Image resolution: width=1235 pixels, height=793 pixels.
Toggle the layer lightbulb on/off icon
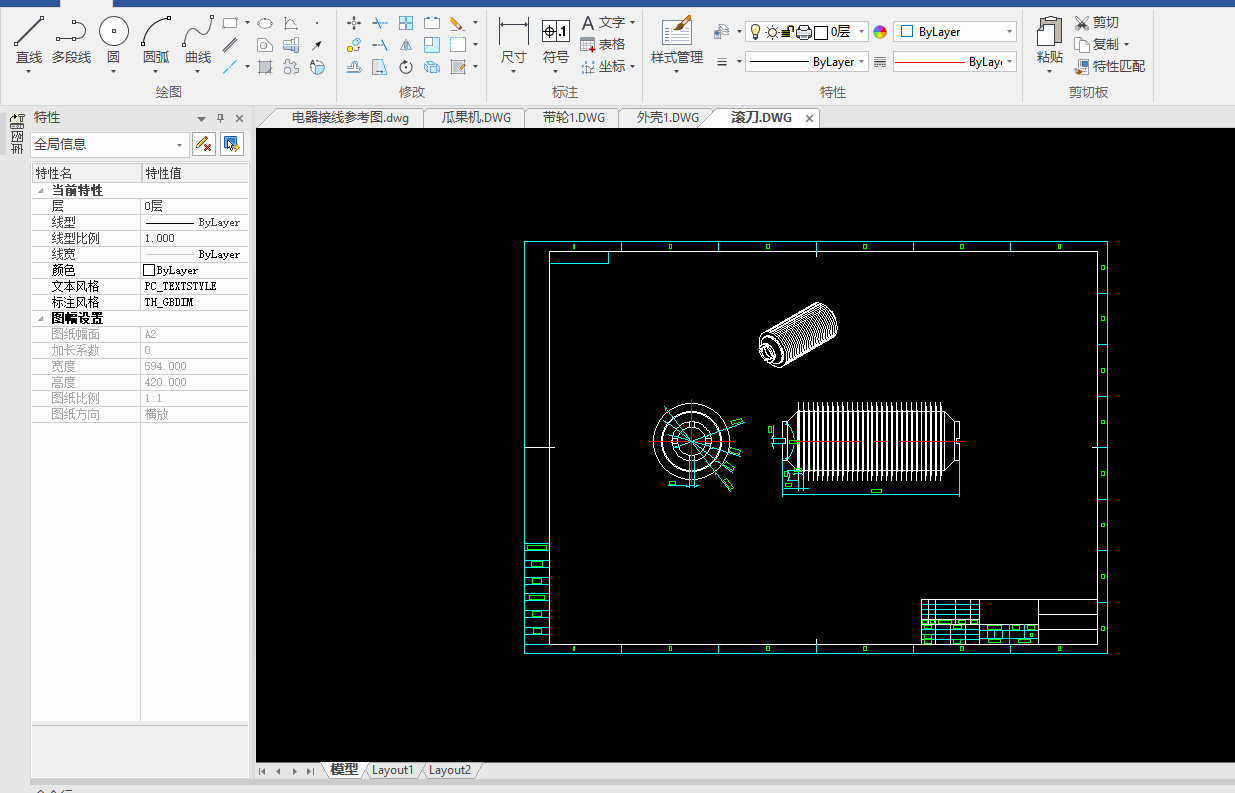[755, 32]
